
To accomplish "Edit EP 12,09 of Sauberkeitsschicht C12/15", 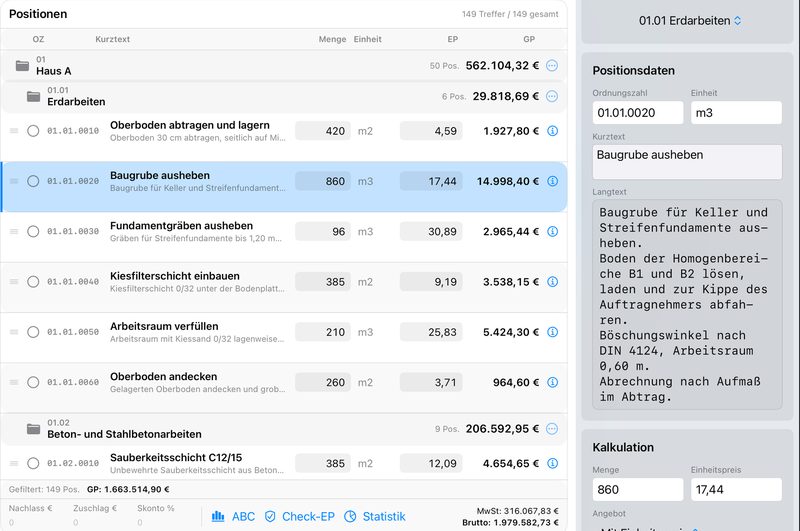I will coord(431,463).
